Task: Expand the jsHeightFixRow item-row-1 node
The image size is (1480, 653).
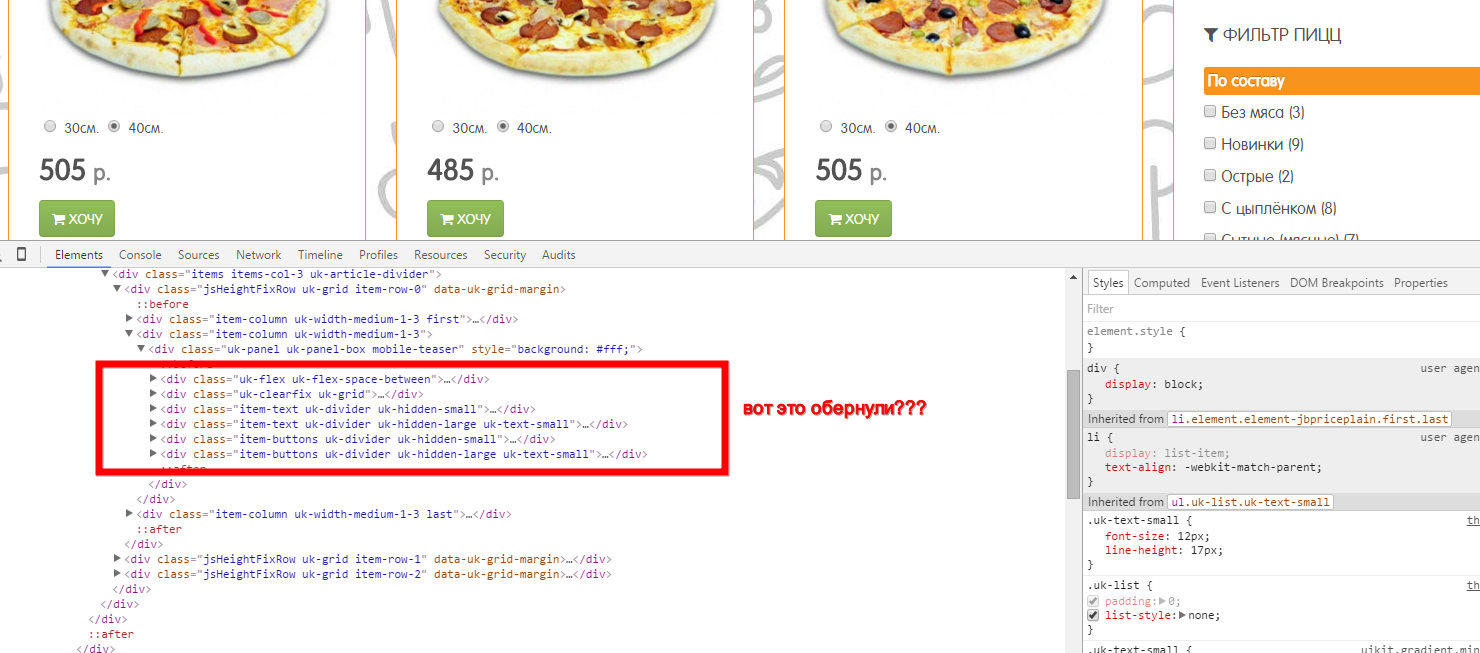Action: tap(118, 559)
